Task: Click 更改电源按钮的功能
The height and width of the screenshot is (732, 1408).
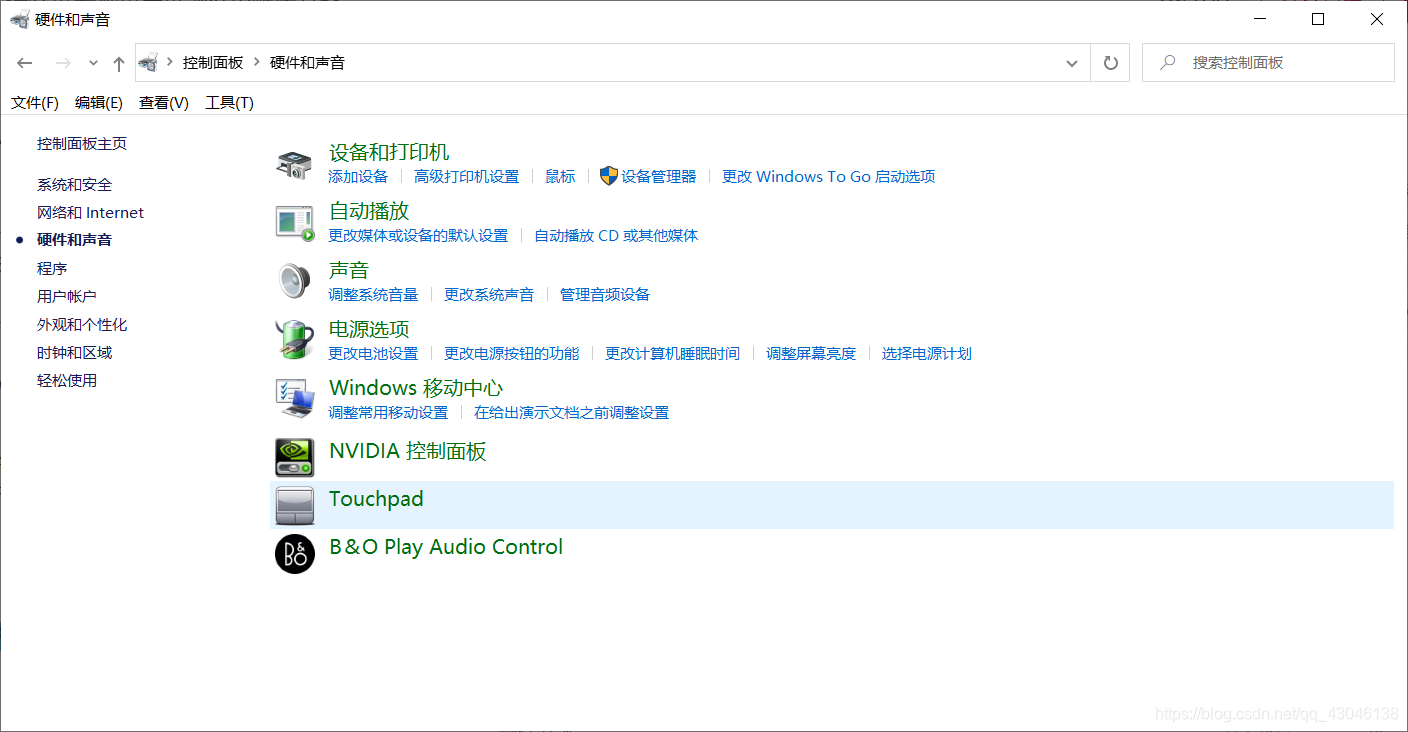Action: [x=512, y=353]
